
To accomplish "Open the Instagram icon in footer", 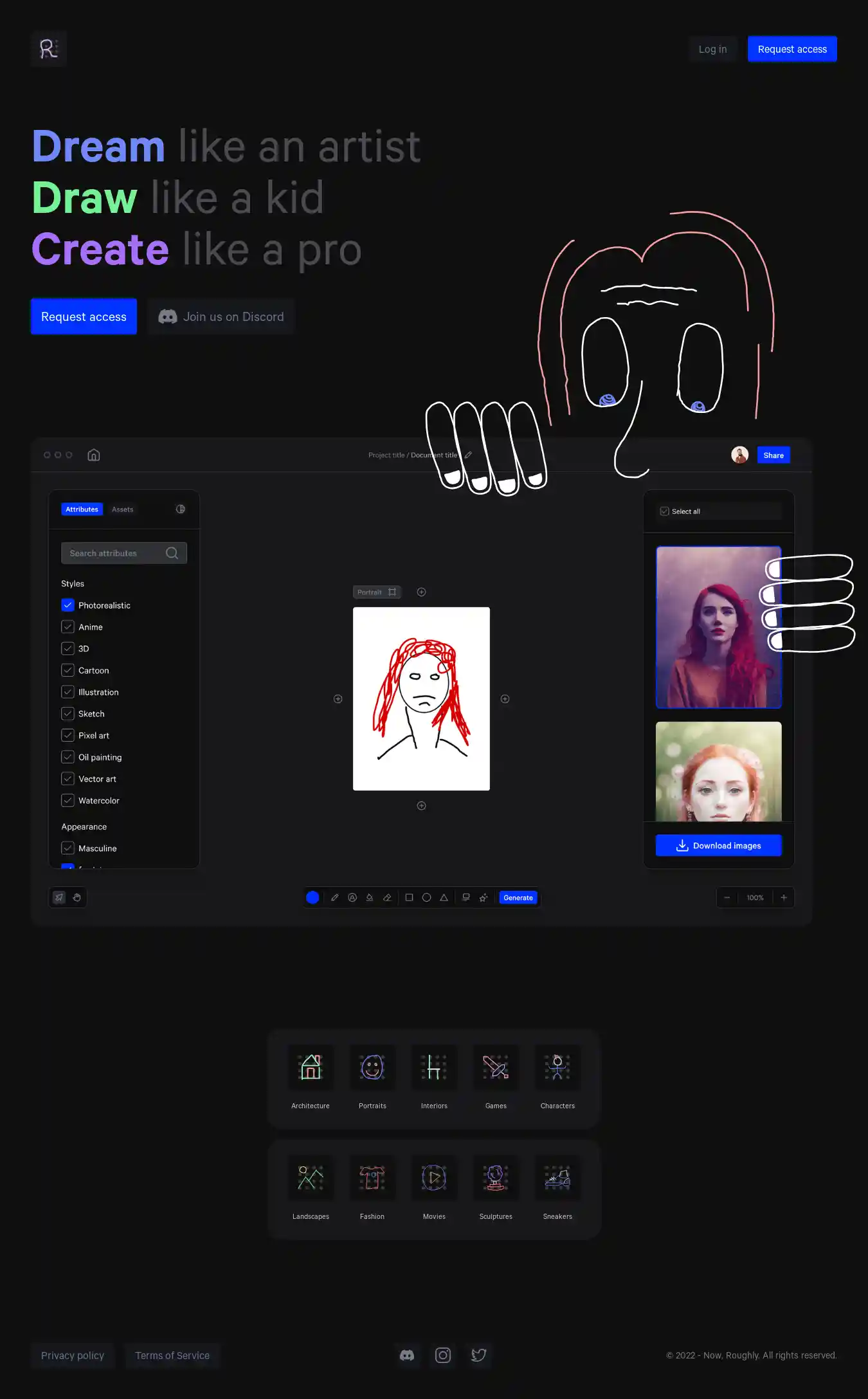I will (x=443, y=1355).
